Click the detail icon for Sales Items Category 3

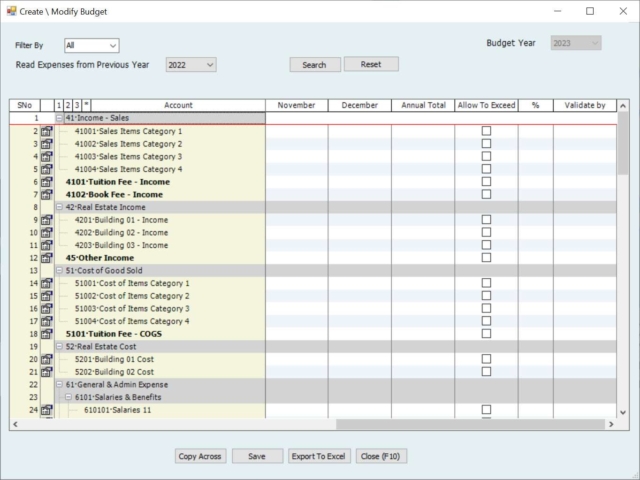pyautogui.click(x=47, y=157)
